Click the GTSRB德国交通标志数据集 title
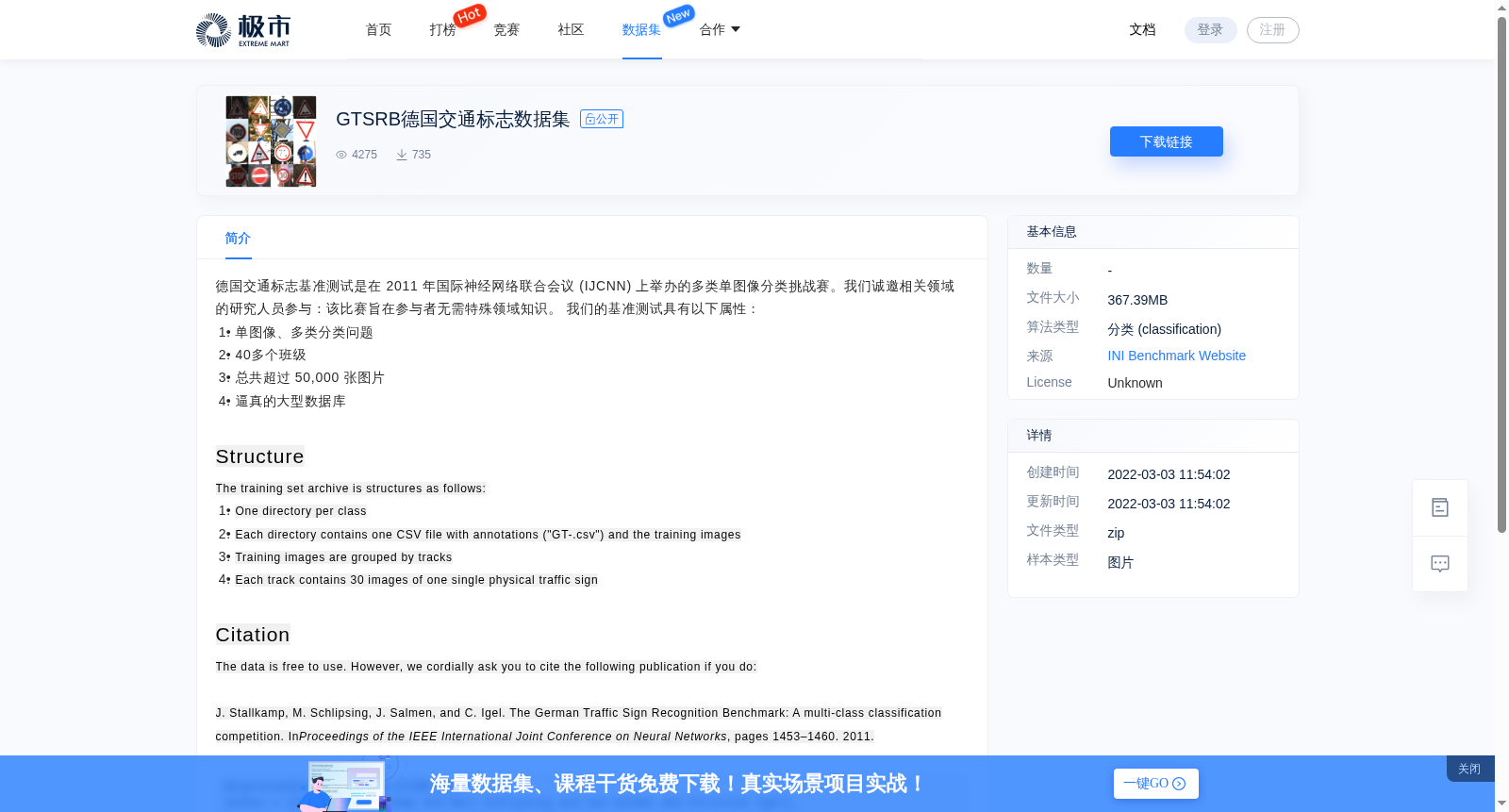 coord(453,119)
